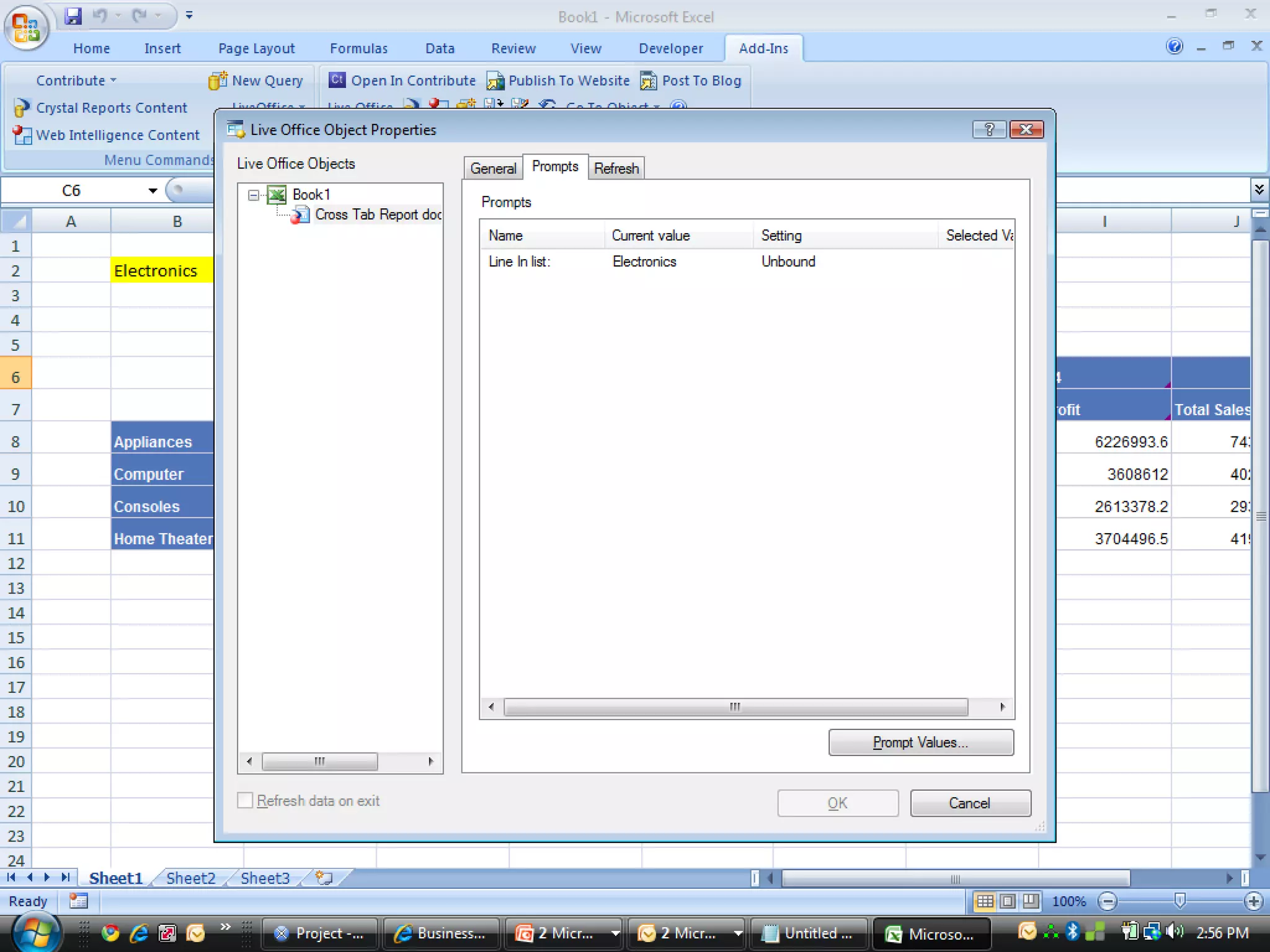Click the Setting column header
This screenshot has height=952, width=1270.
pyautogui.click(x=845, y=236)
